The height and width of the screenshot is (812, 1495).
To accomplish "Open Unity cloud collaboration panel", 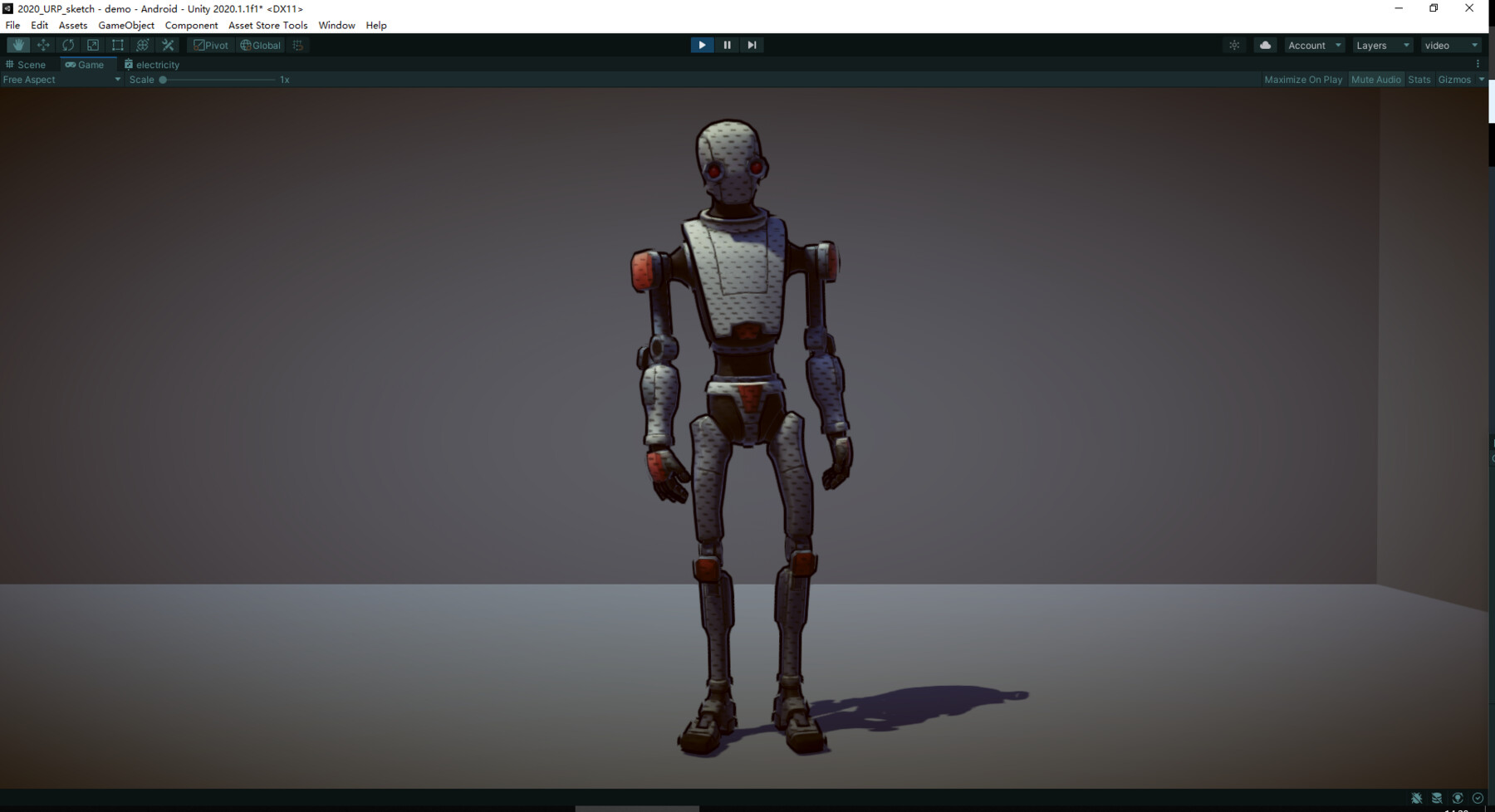I will (1264, 45).
